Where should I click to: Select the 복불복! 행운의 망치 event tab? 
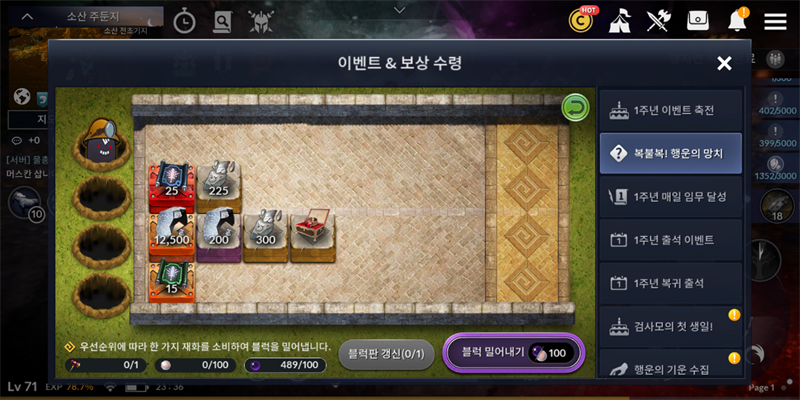pyautogui.click(x=671, y=154)
